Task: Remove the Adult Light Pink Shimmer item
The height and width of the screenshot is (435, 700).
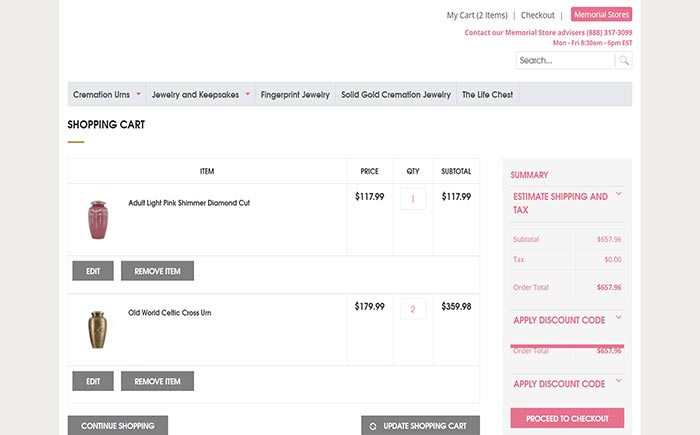Action: point(157,271)
